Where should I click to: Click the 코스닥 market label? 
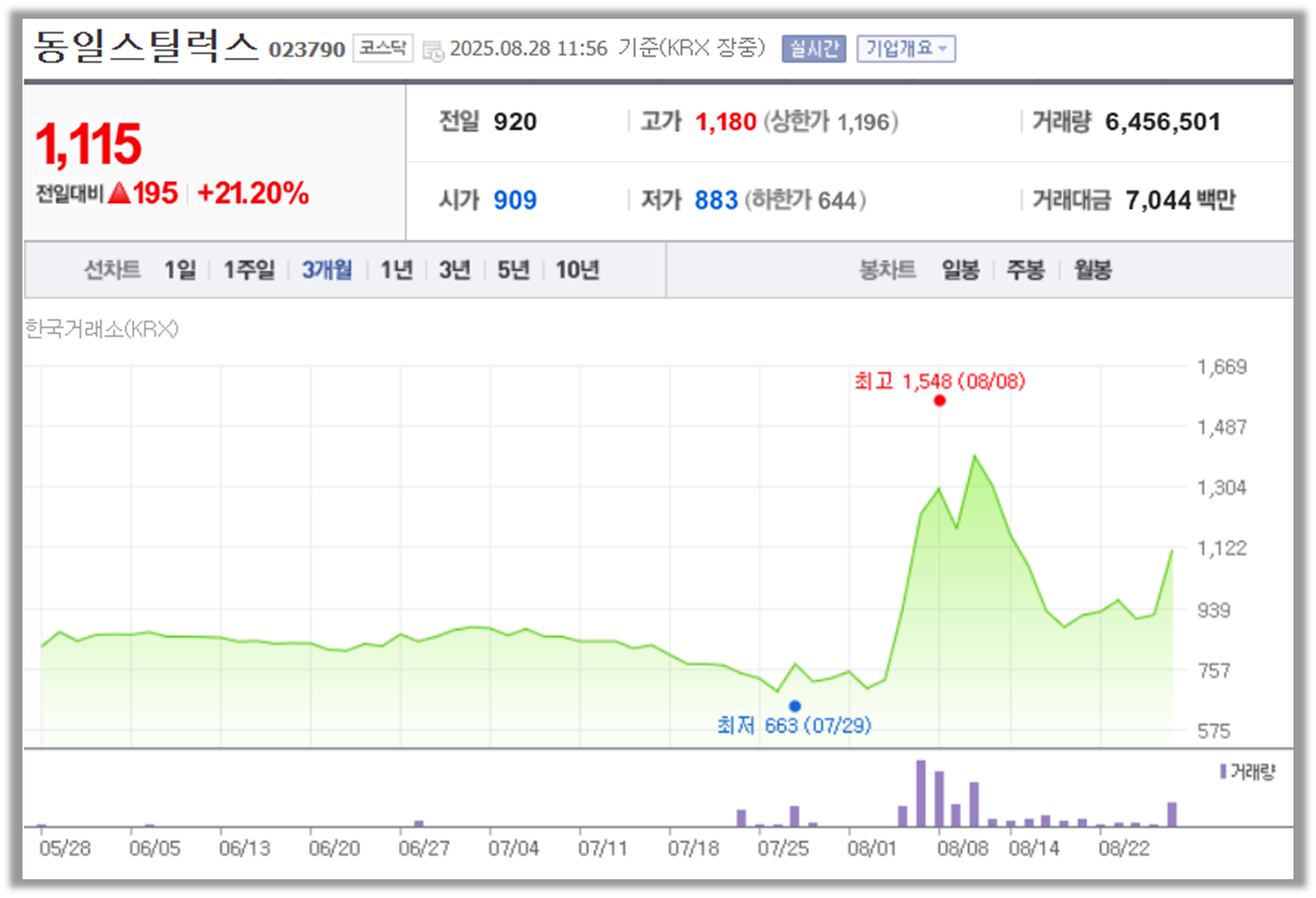383,48
